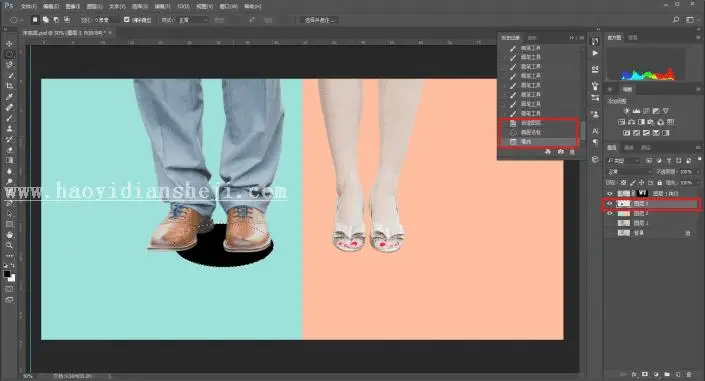Open the File menu
The width and height of the screenshot is (705, 381).
(x=28, y=6)
